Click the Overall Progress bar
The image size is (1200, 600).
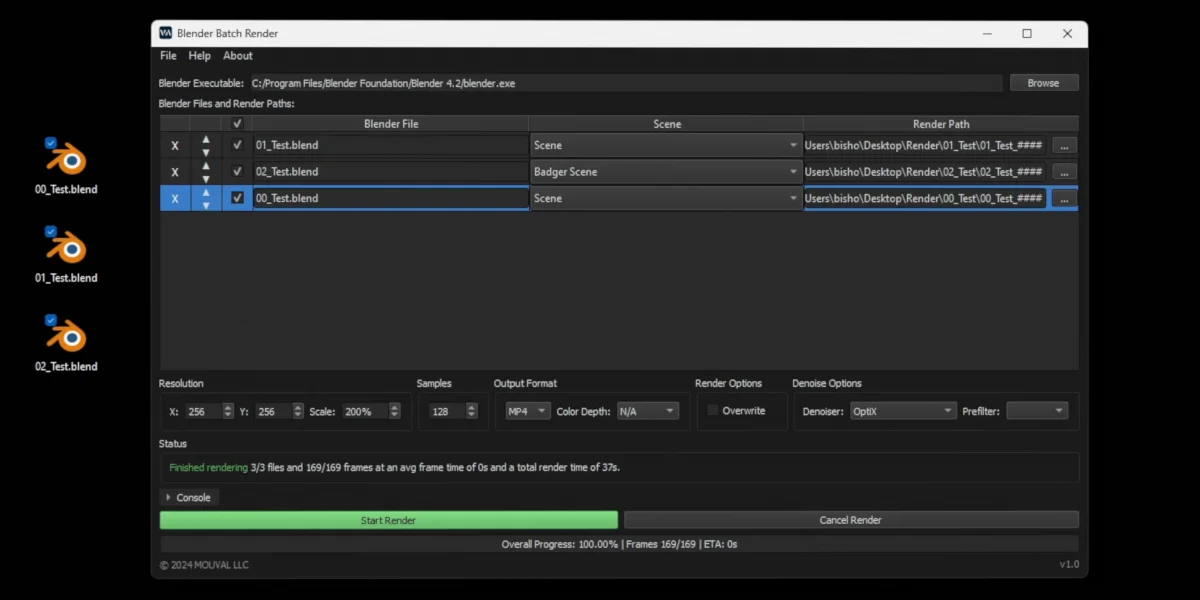(x=619, y=544)
